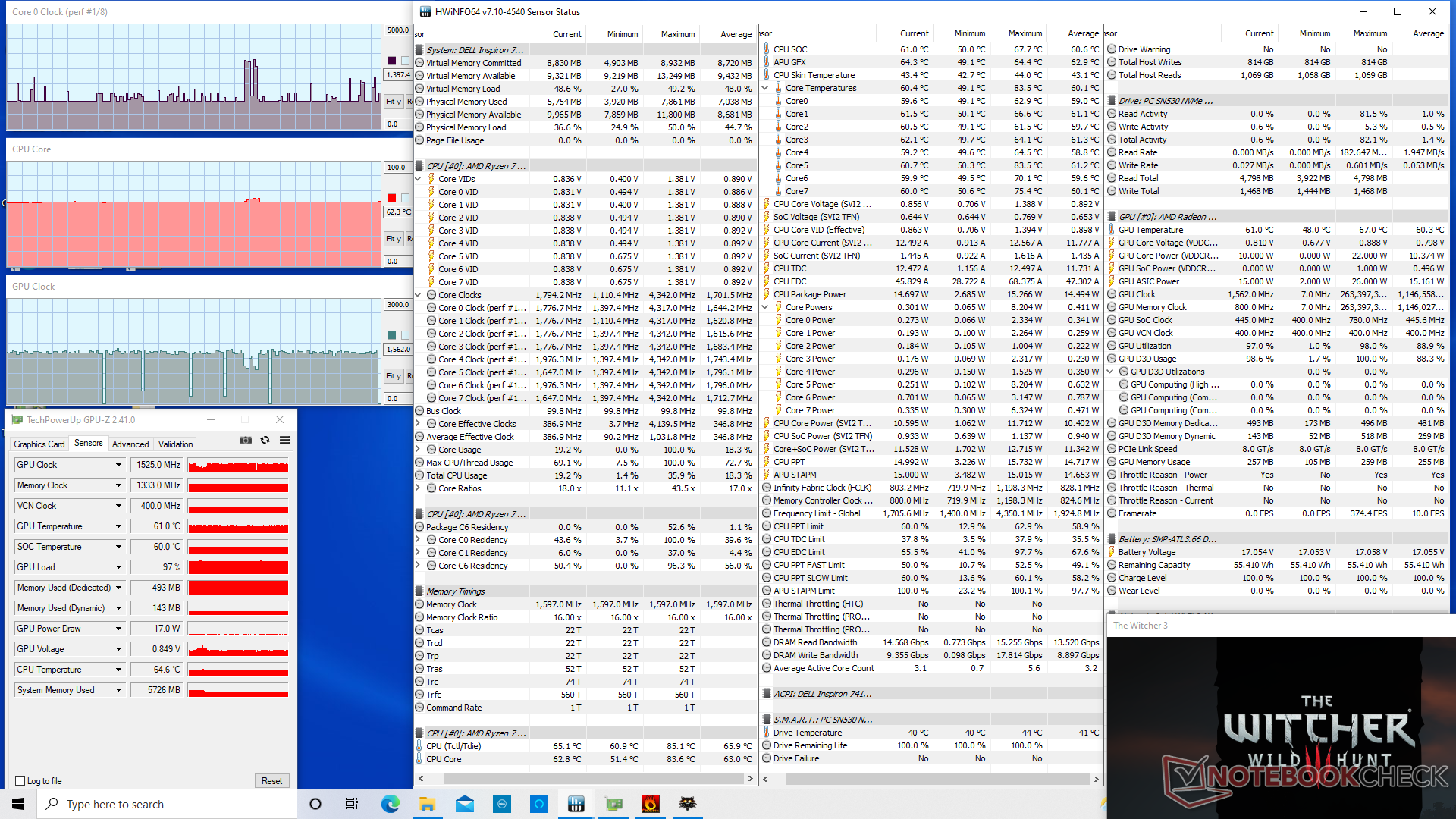This screenshot has width=1456, height=819.
Task: Open the GPU Load sensor dropdown
Action: click(118, 567)
